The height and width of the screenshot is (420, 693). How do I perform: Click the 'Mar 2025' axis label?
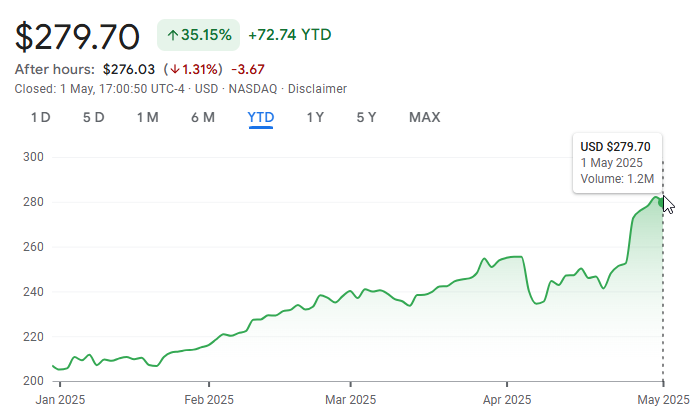click(350, 400)
